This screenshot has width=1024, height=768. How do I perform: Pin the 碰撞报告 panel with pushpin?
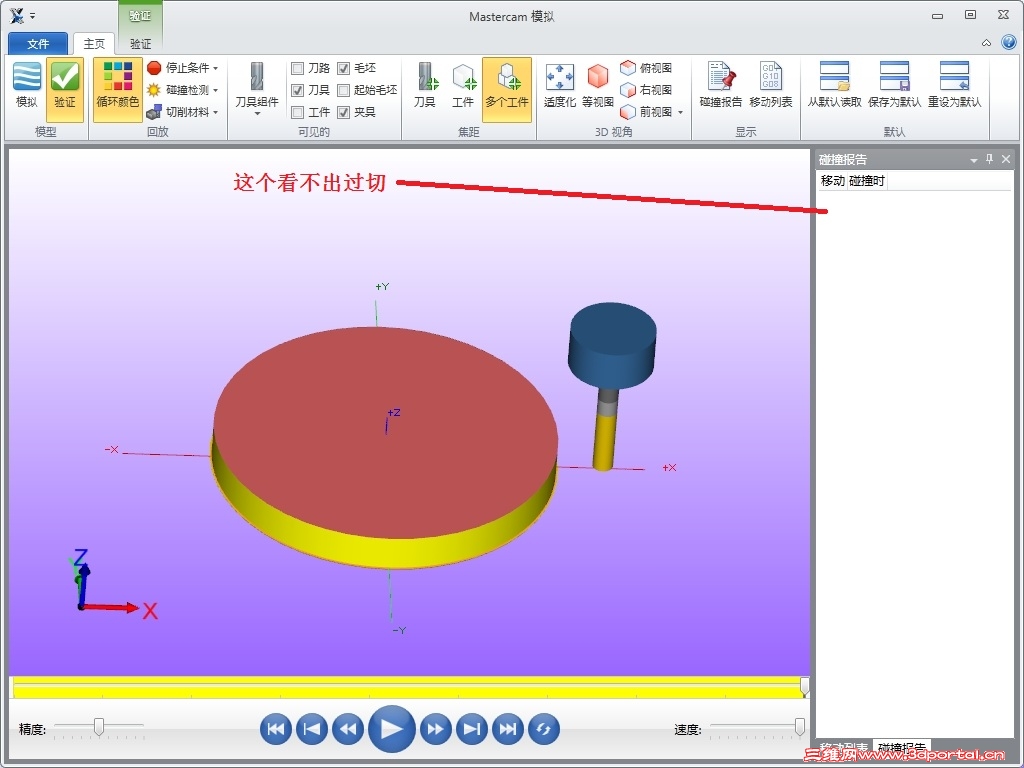(989, 159)
